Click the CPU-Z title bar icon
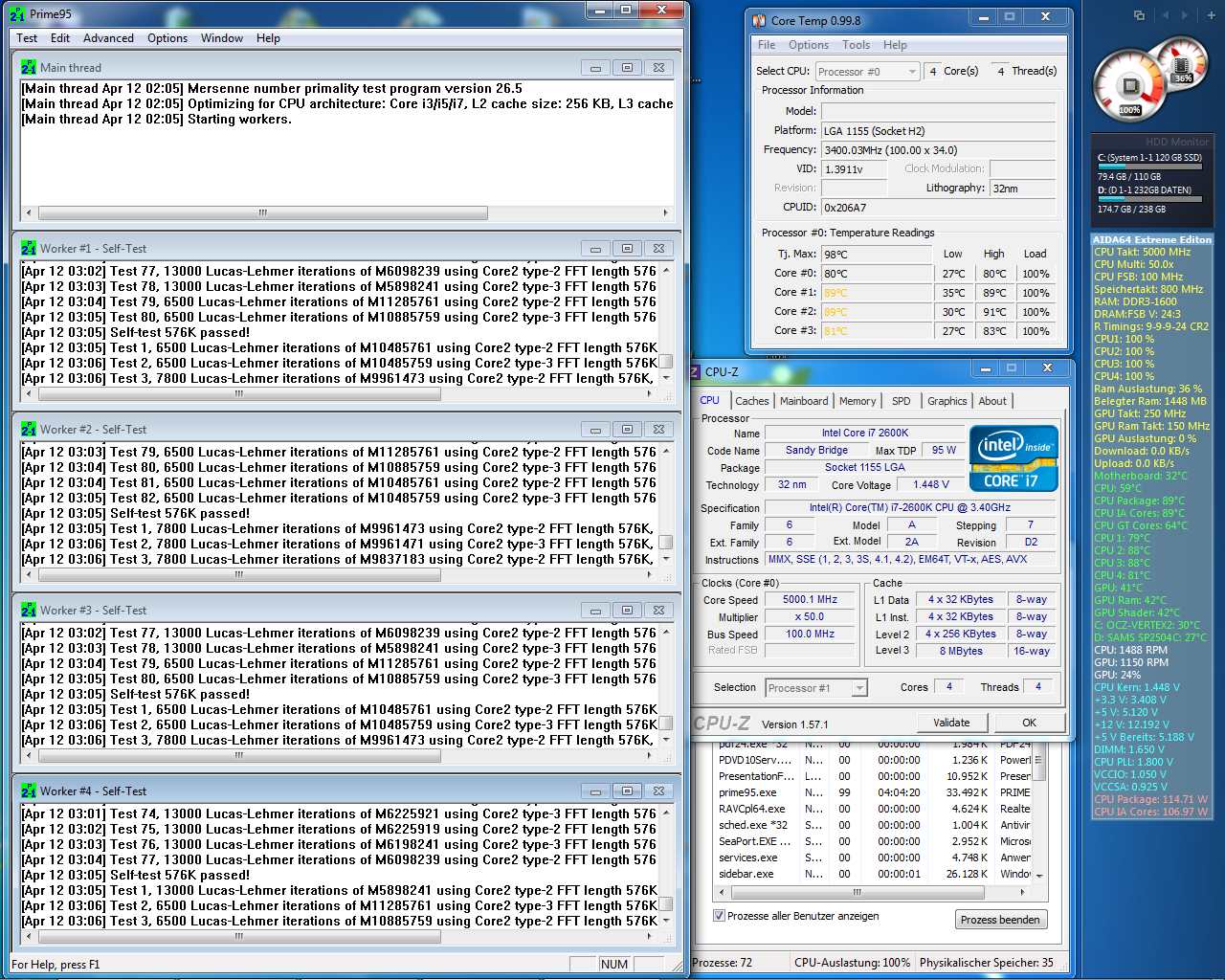This screenshot has height=980, width=1225. point(696,371)
